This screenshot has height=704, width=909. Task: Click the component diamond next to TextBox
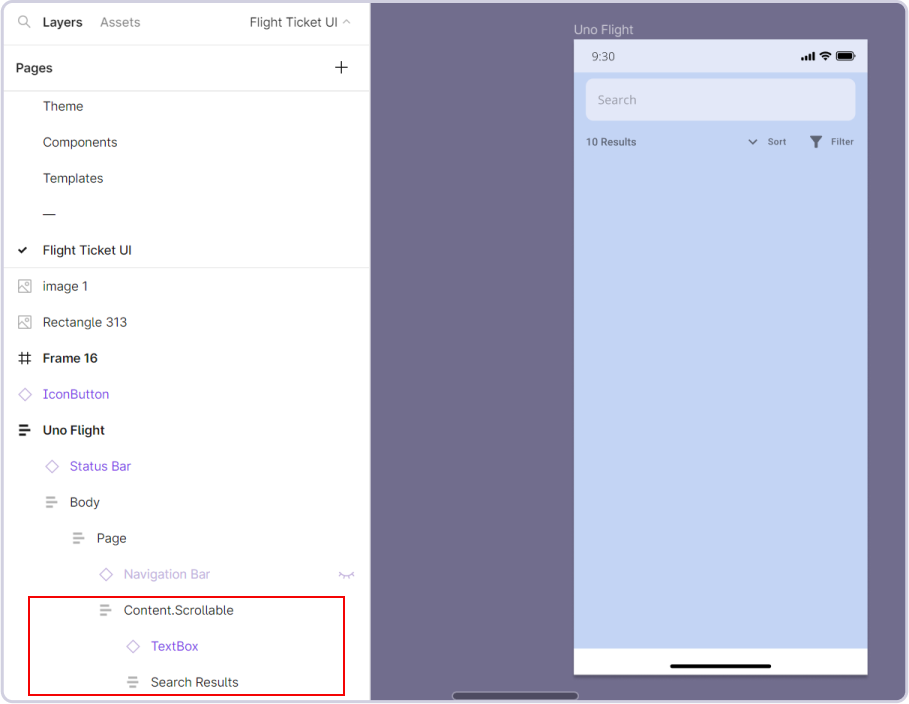[x=133, y=646]
